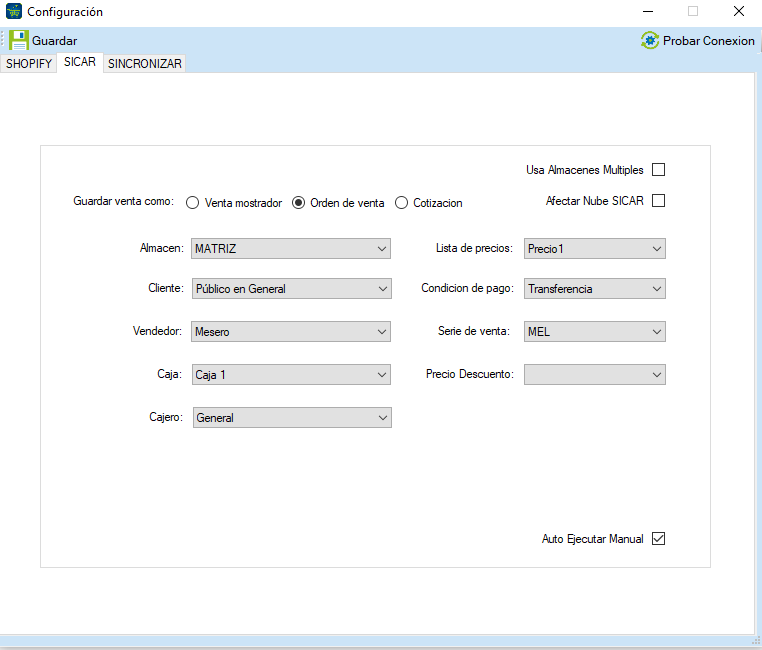762x650 pixels.
Task: Click the 'Lista de precios:' label
Action: pos(474,248)
